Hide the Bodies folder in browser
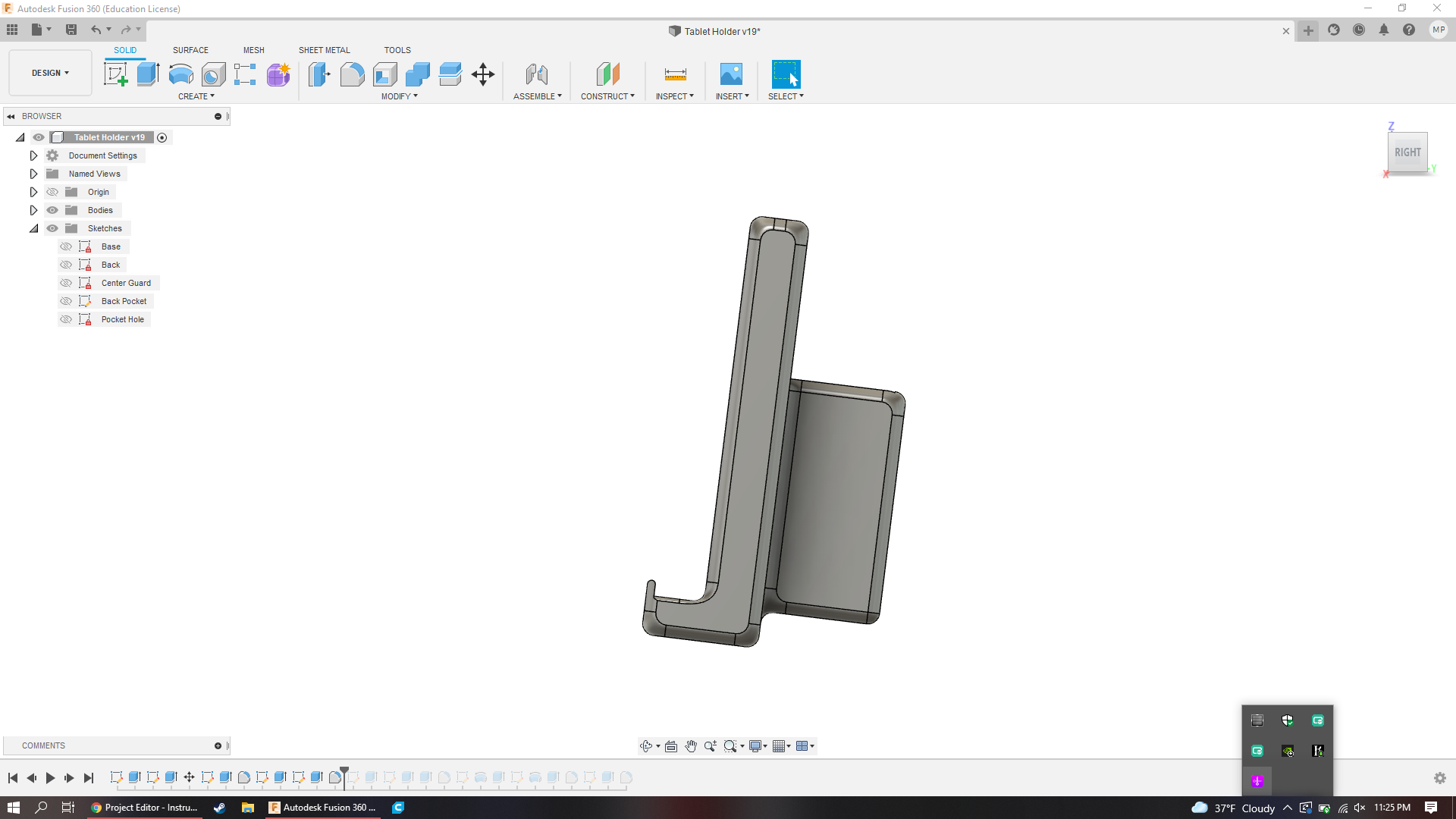This screenshot has height=819, width=1456. click(x=52, y=210)
